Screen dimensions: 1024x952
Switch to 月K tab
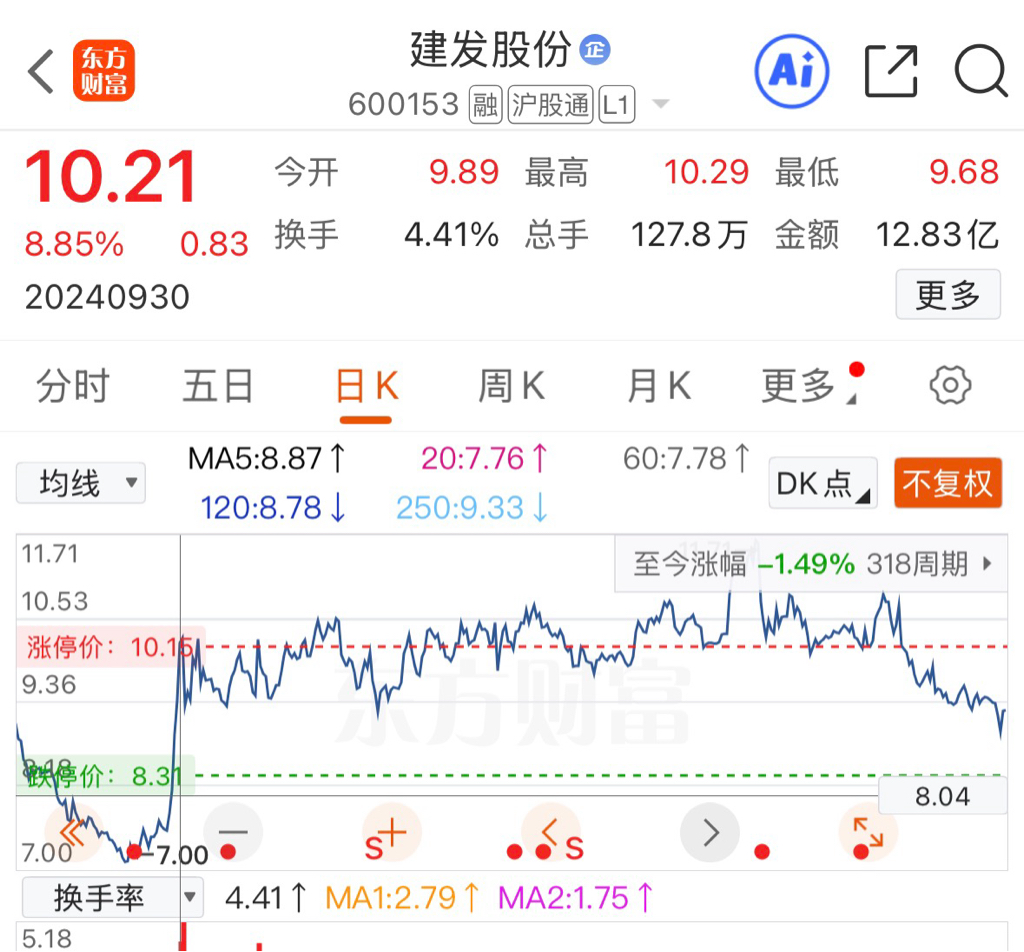(659, 385)
